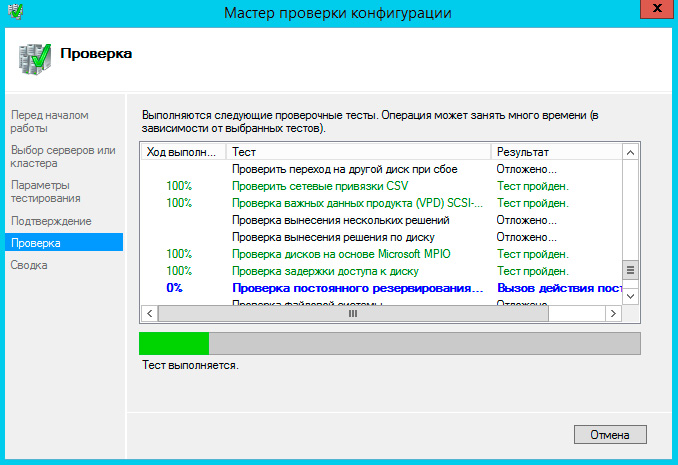Screen dimensions: 678x465
Task: Click the Тест column header
Action: (358, 152)
